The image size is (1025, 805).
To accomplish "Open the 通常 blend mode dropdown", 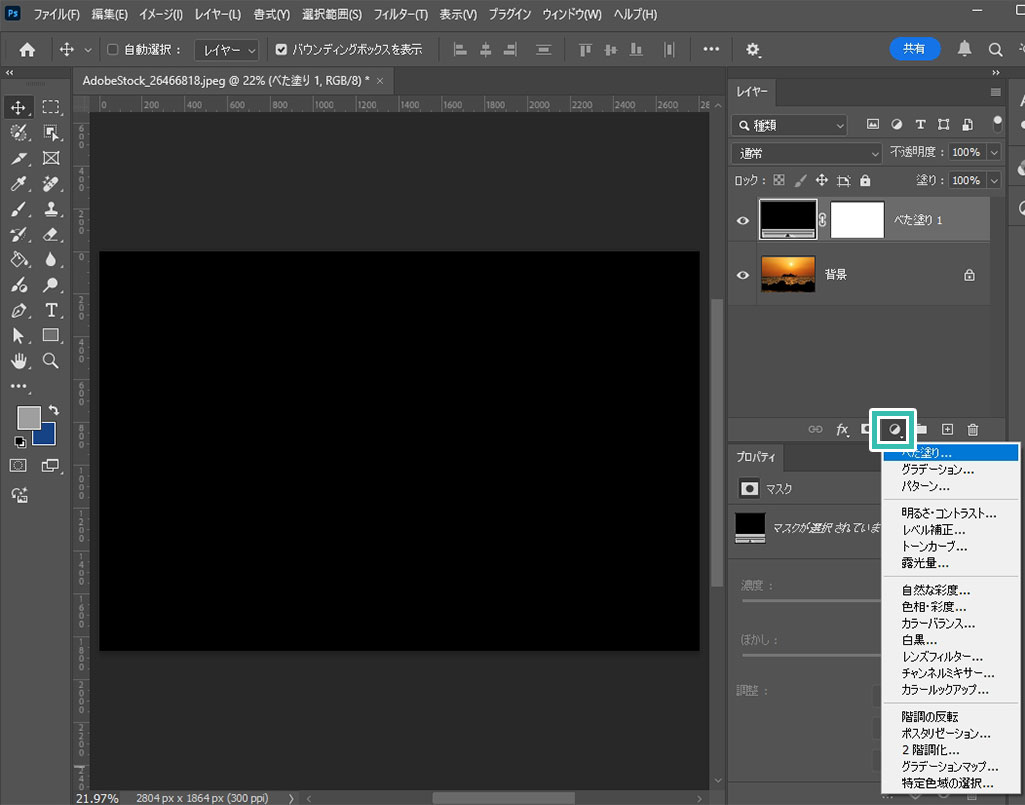I will [806, 153].
